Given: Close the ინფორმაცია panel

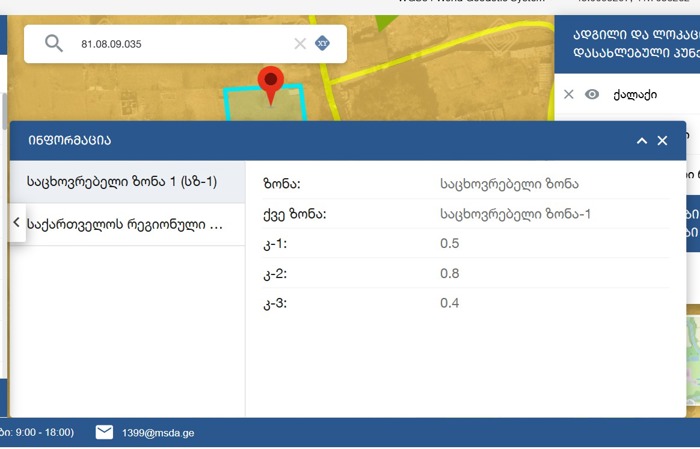Looking at the screenshot, I should click(x=662, y=141).
